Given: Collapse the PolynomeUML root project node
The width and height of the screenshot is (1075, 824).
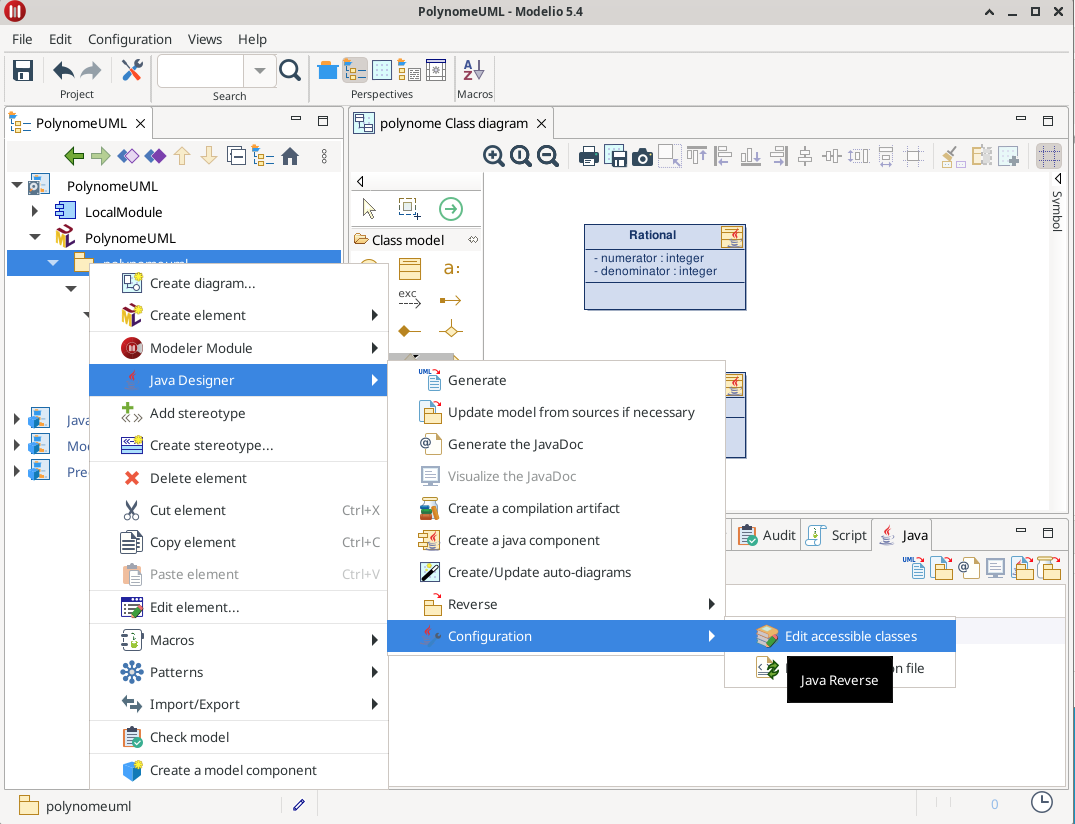Looking at the screenshot, I should coord(17,185).
